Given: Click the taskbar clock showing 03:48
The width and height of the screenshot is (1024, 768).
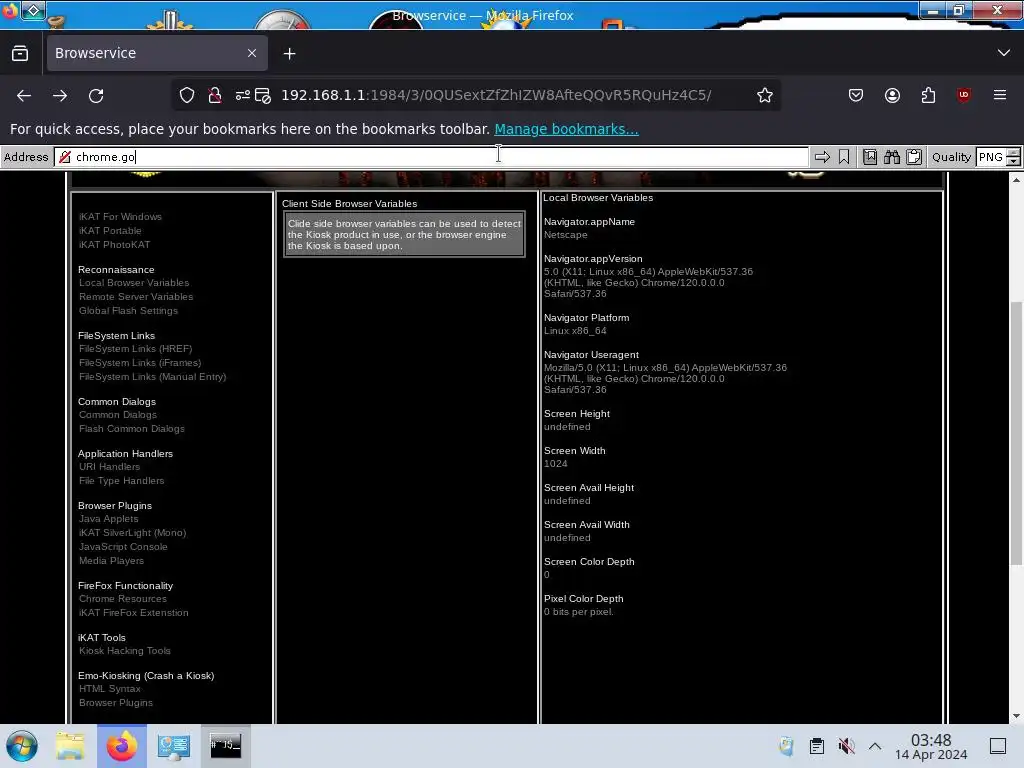Looking at the screenshot, I should pyautogui.click(x=931, y=746).
